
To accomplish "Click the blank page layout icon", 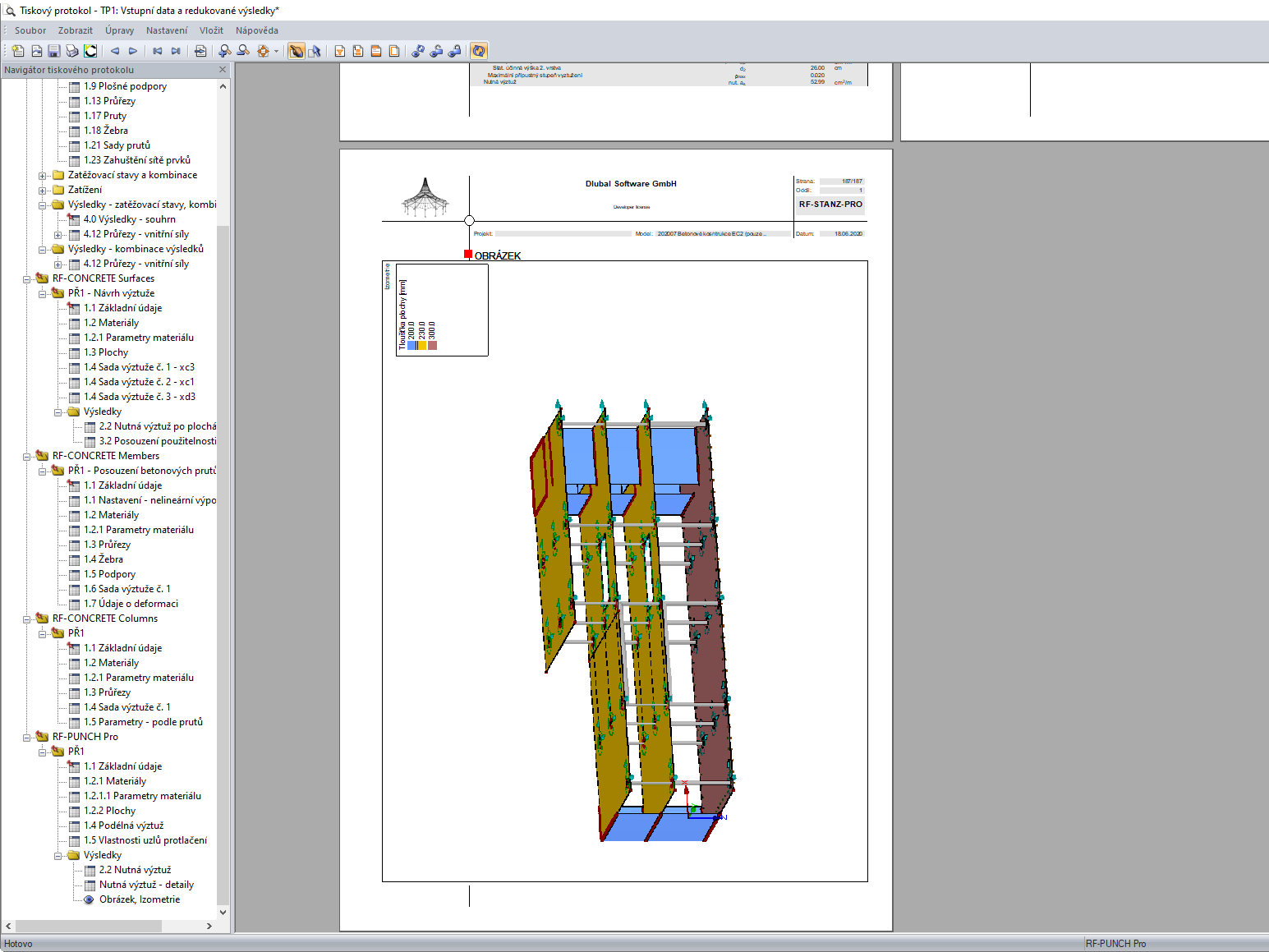I will pos(394,51).
